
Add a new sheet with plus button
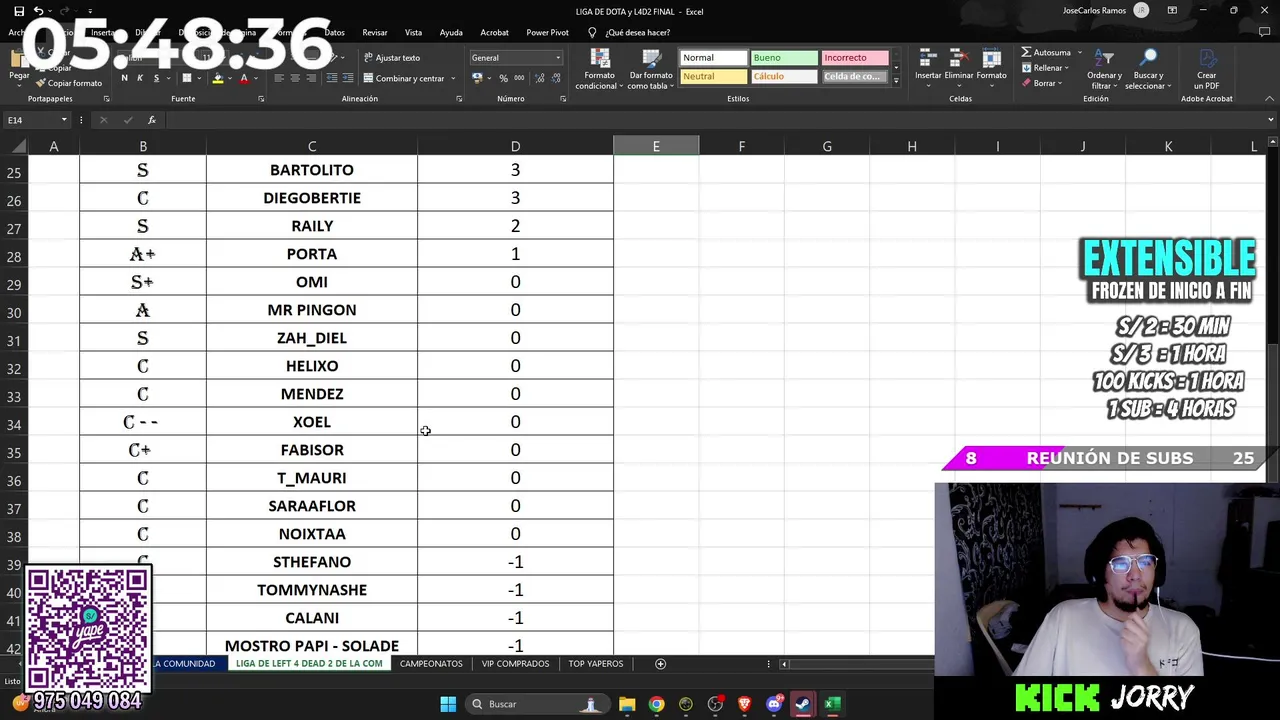(x=660, y=664)
